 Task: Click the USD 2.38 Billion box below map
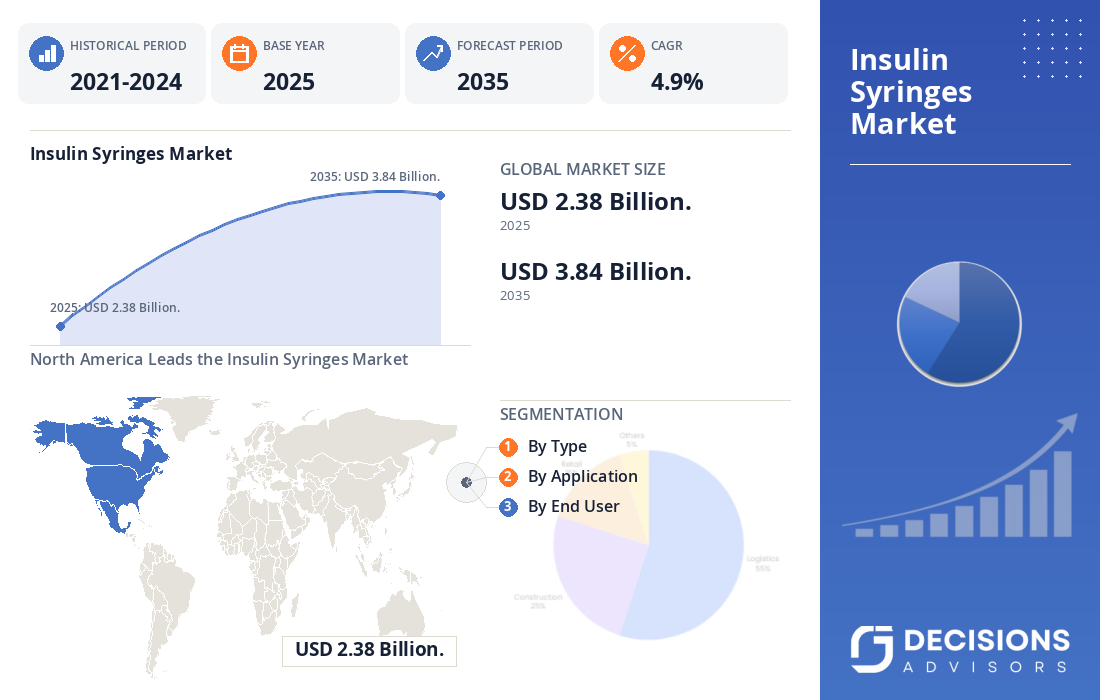point(369,650)
